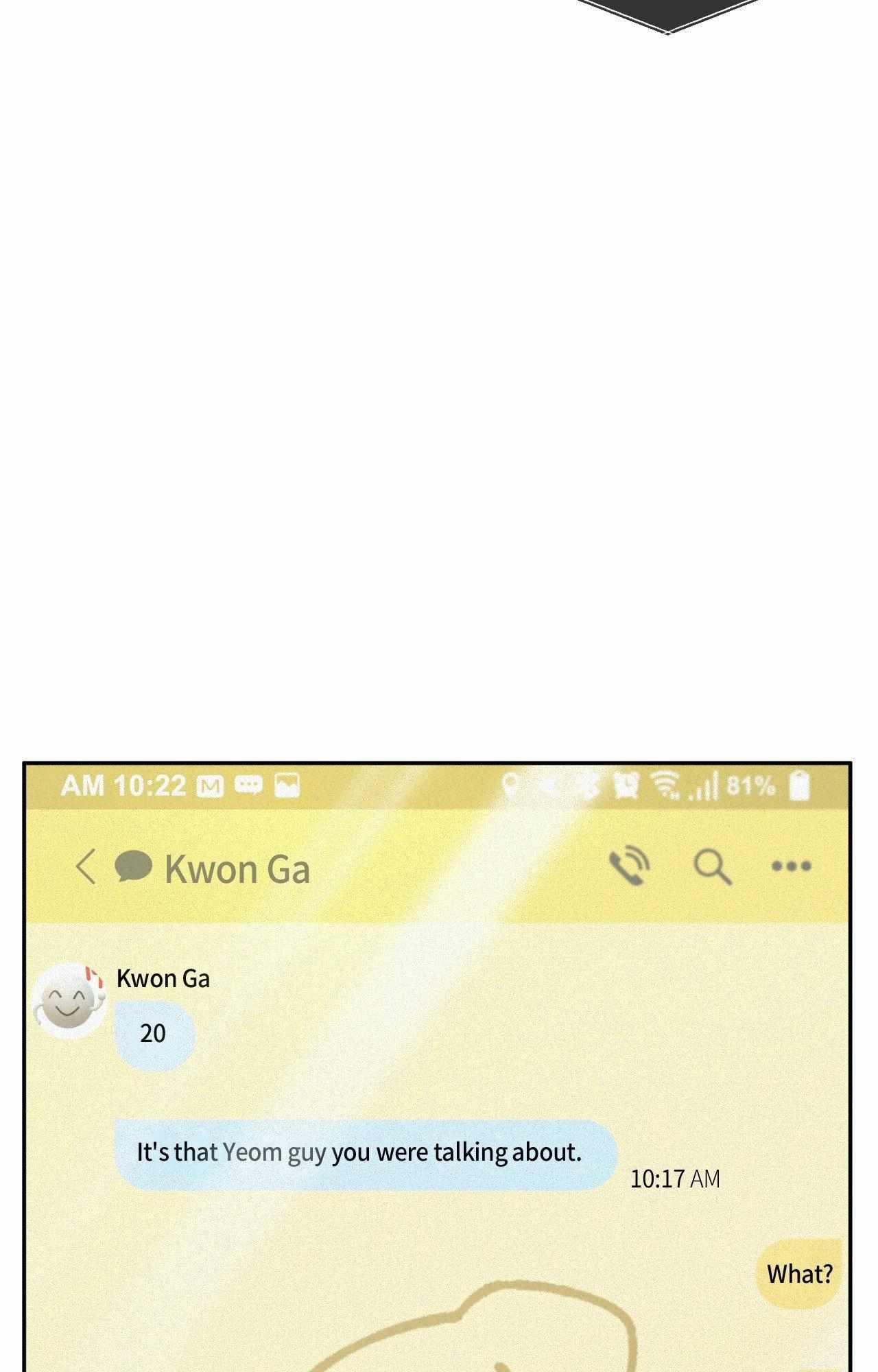
Task: Tap the battery icon showing 81%
Action: coord(800,785)
